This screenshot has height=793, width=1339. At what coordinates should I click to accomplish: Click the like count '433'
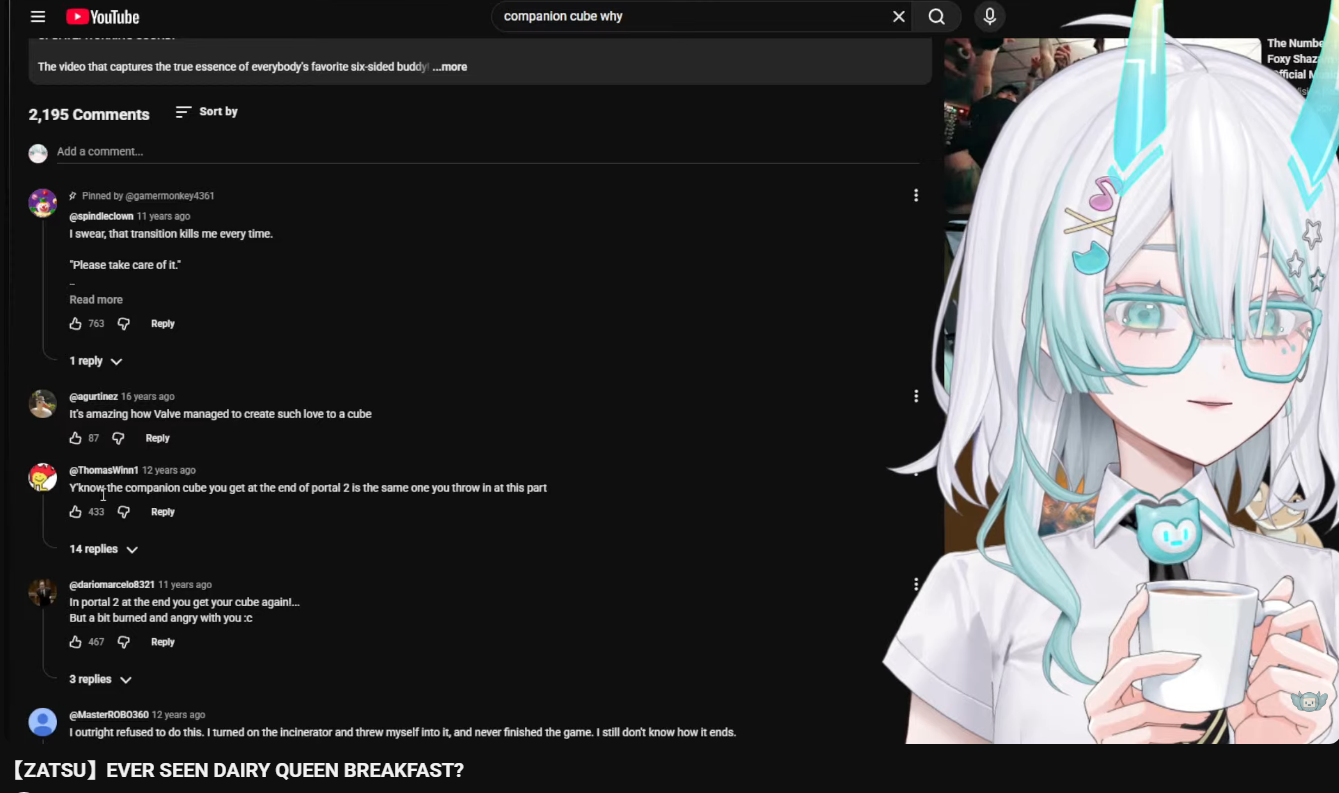pos(96,512)
